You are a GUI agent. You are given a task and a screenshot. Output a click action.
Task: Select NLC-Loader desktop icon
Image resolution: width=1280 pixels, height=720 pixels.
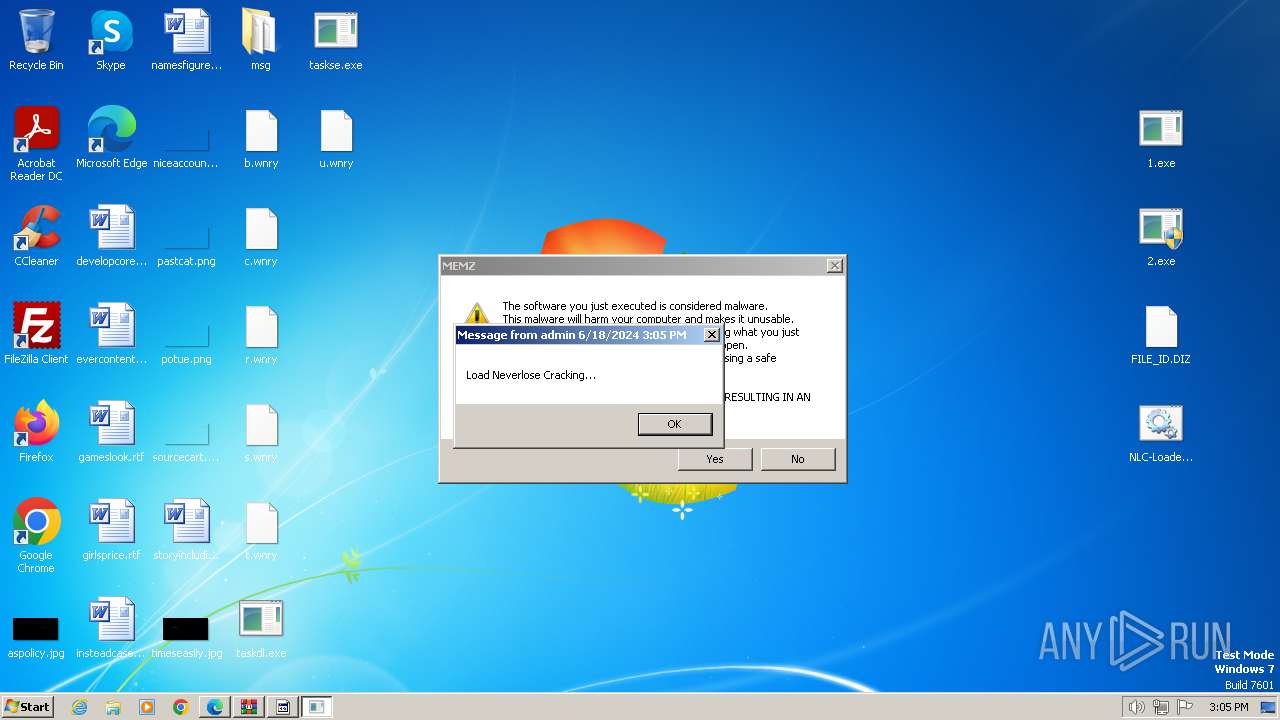point(1161,432)
